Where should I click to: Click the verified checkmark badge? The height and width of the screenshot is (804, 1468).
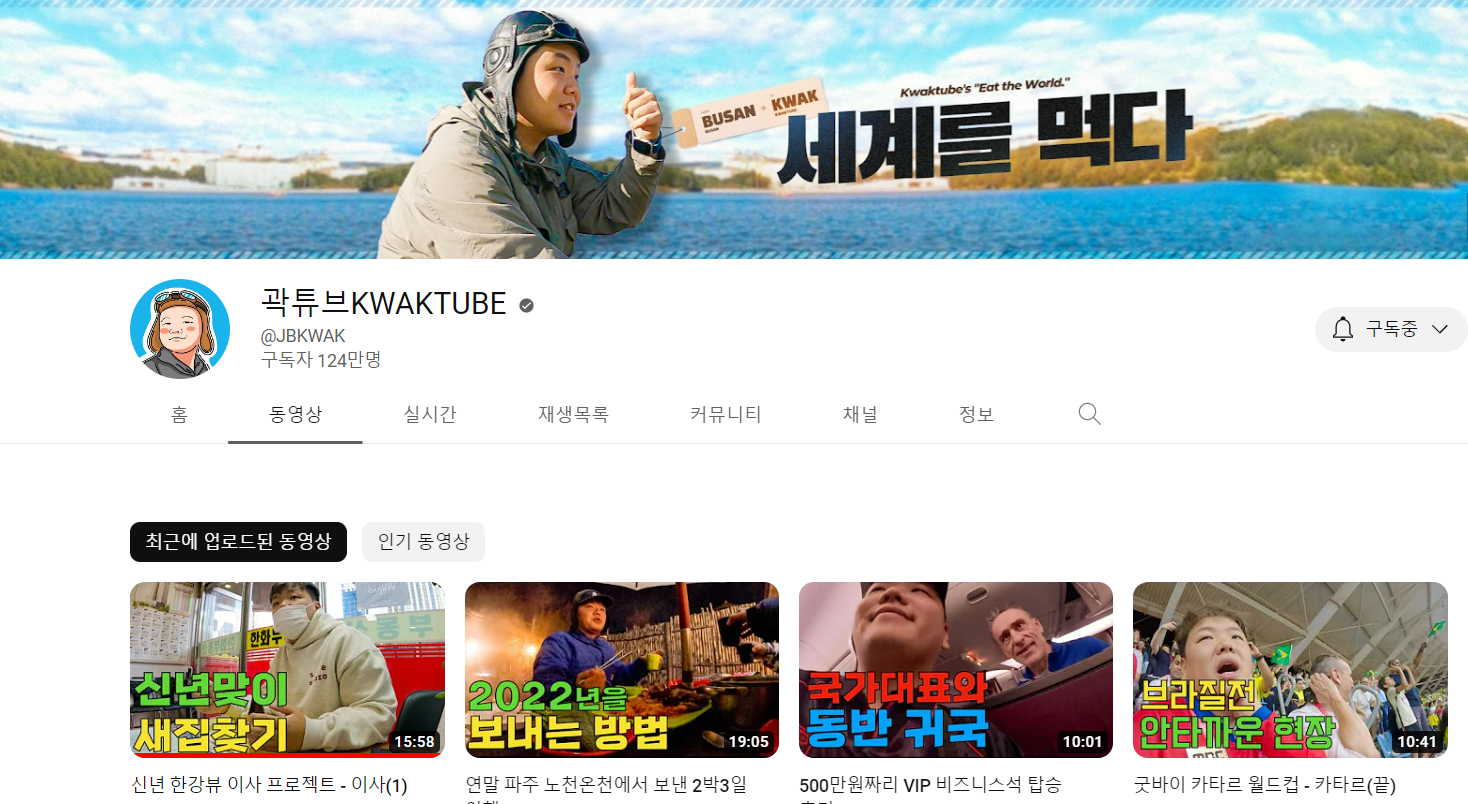(x=526, y=305)
